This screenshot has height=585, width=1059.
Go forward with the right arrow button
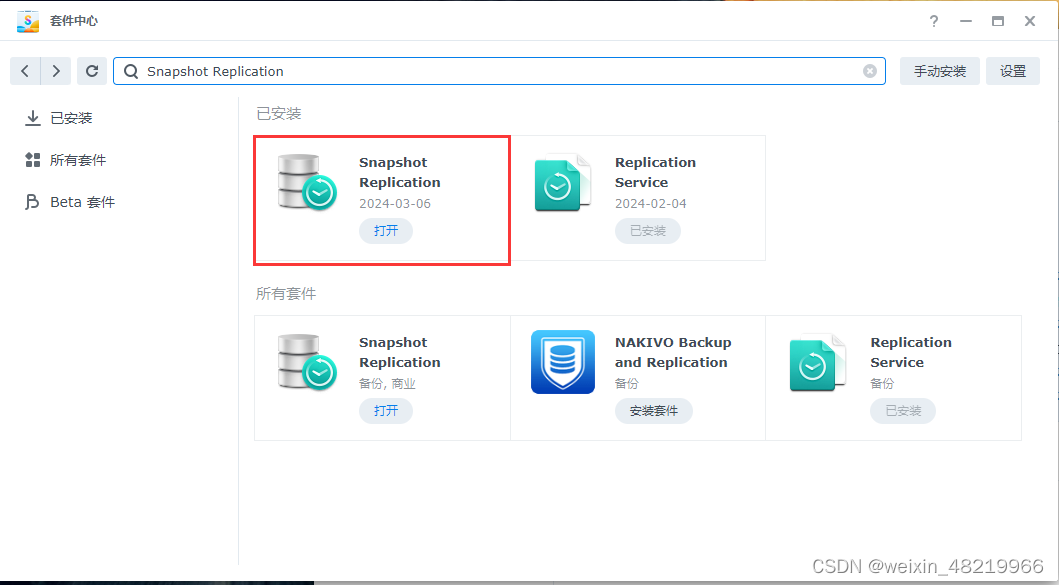coord(56,71)
